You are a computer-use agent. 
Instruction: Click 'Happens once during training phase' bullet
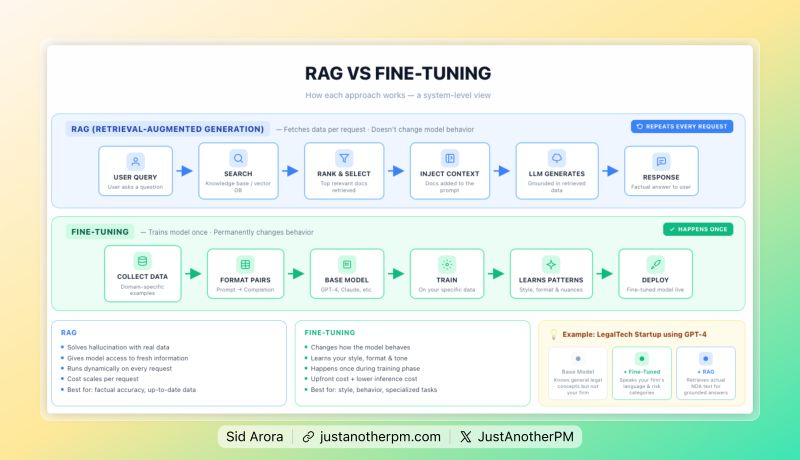coord(365,369)
